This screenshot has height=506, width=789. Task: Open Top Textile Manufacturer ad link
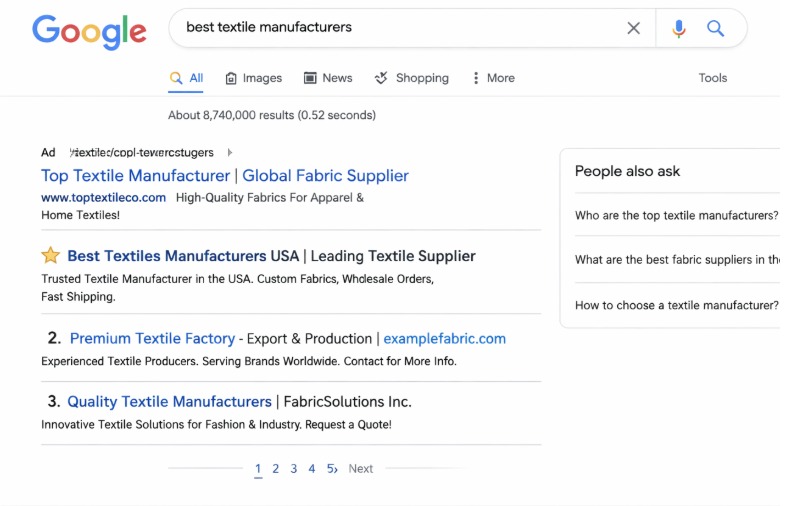click(225, 176)
